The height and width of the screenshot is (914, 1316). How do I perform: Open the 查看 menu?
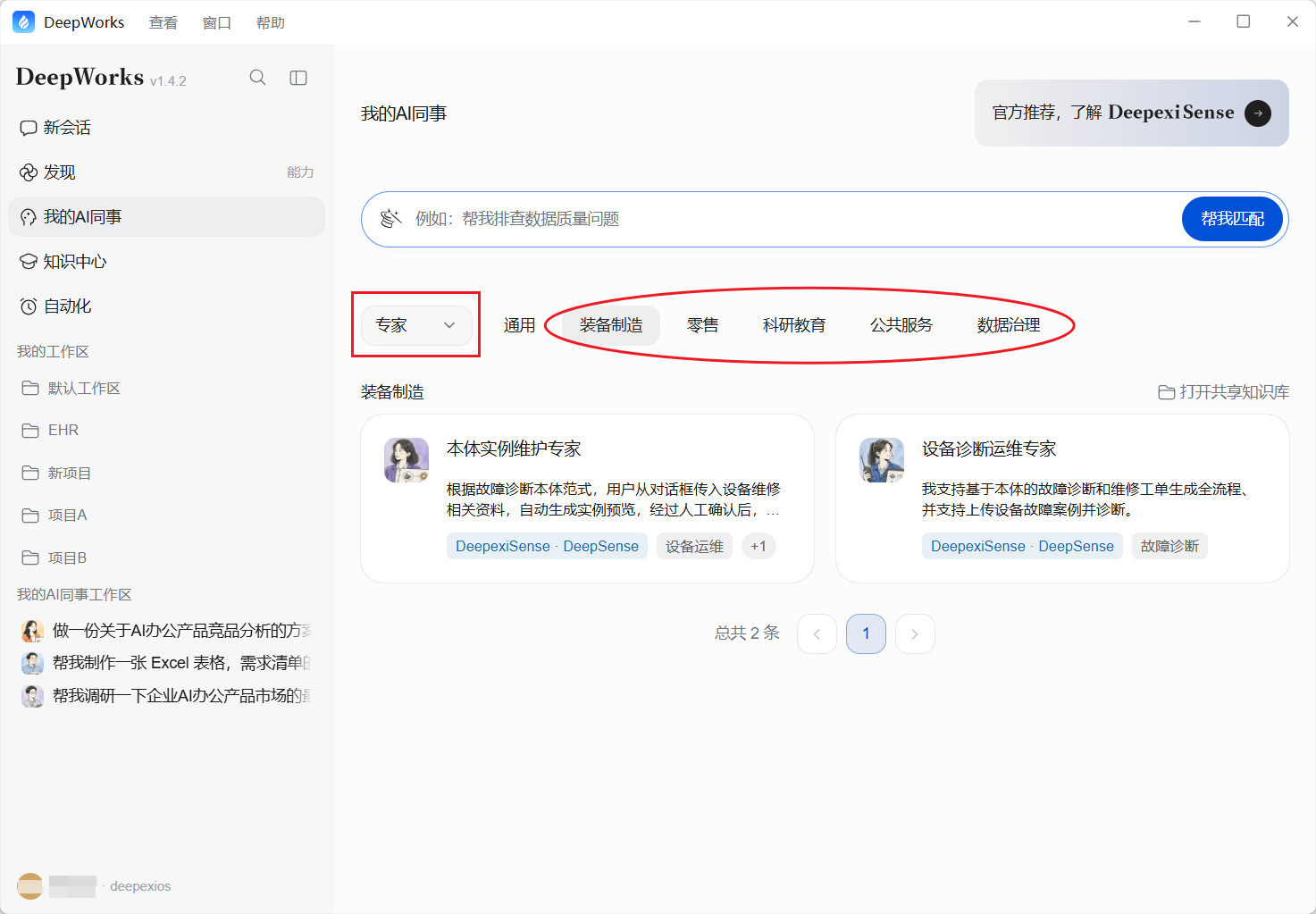click(x=163, y=22)
